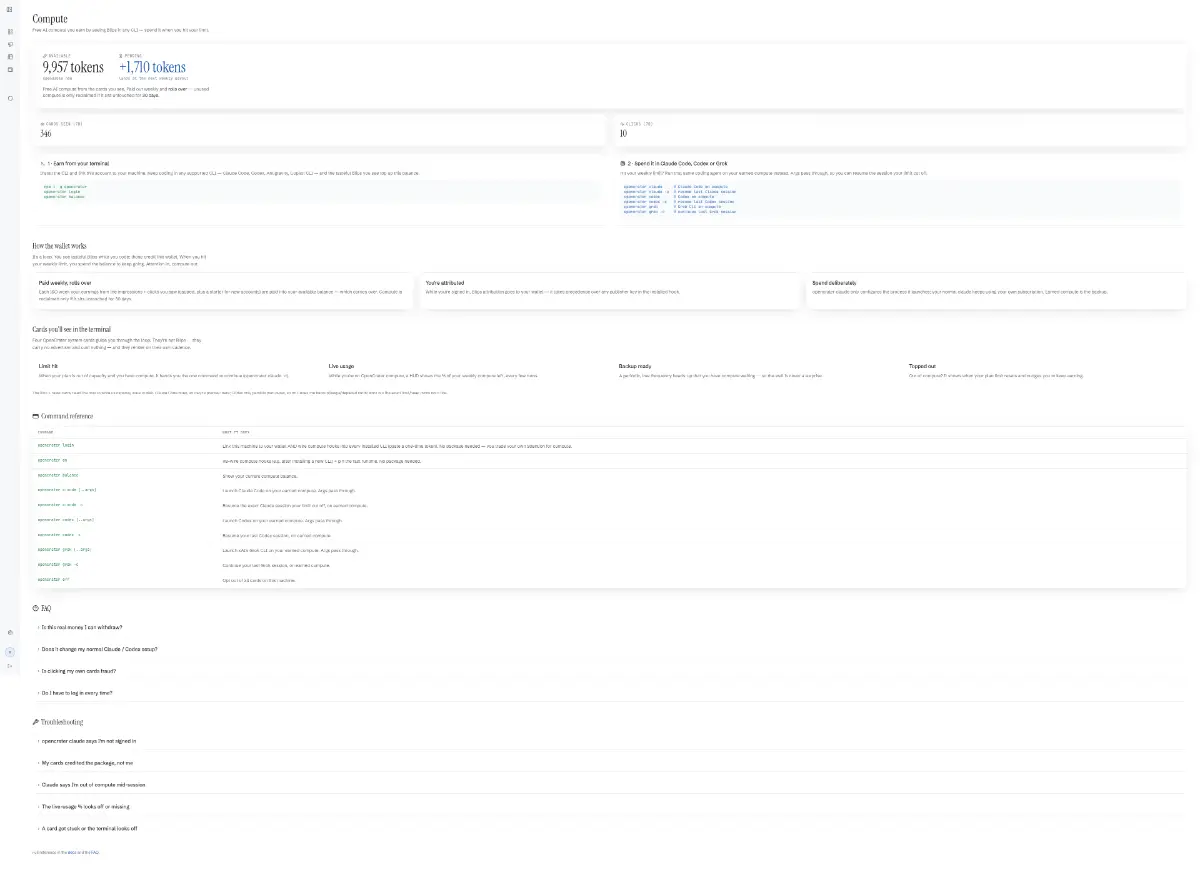Click the 'Live usage' card title
Image resolution: width=1200 pixels, height=875 pixels.
pos(341,366)
